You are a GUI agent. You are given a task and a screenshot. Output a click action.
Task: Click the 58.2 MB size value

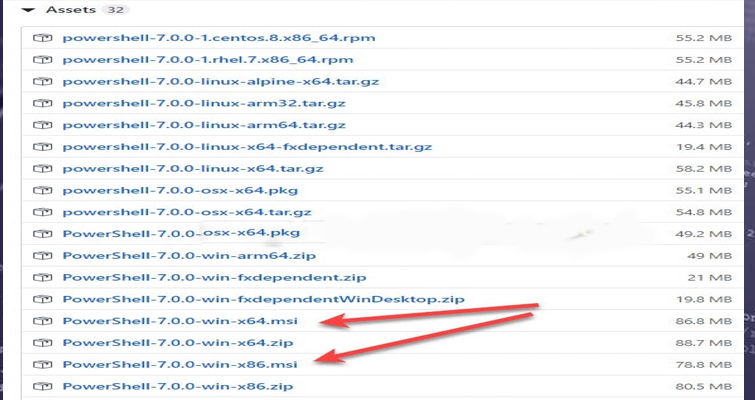(x=703, y=169)
